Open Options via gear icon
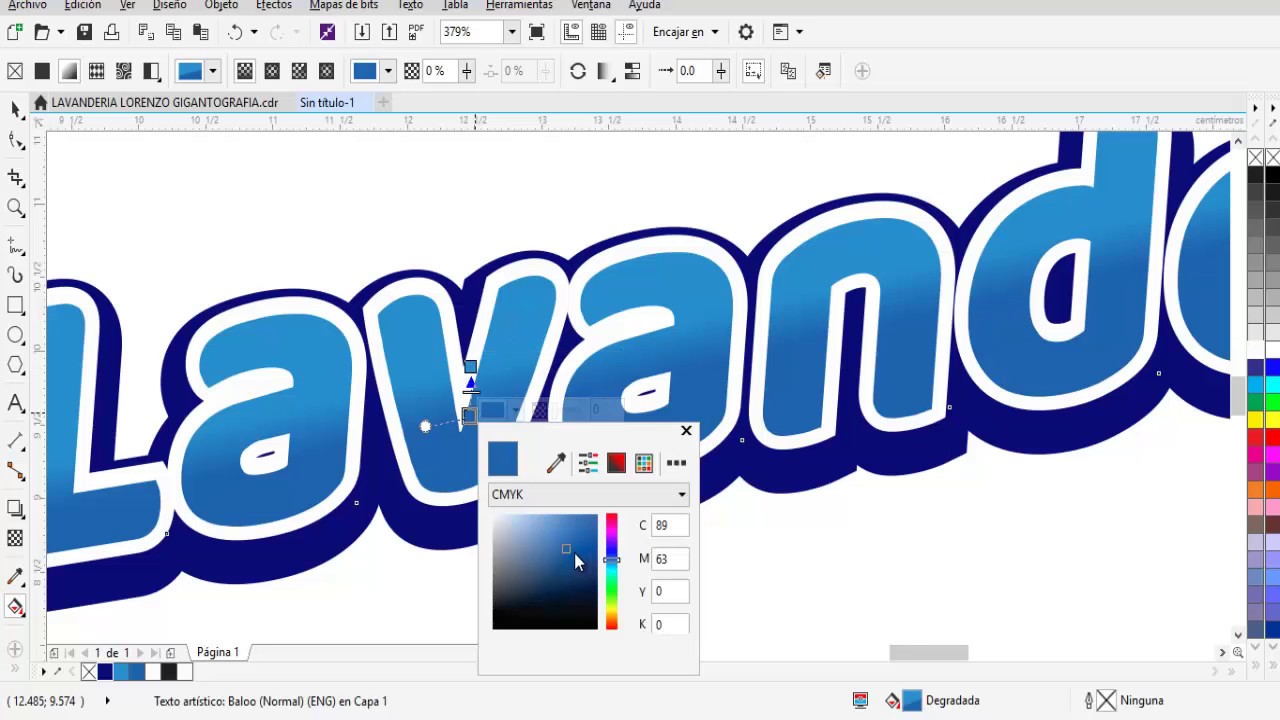Screen dimensions: 1280x720 [746, 32]
